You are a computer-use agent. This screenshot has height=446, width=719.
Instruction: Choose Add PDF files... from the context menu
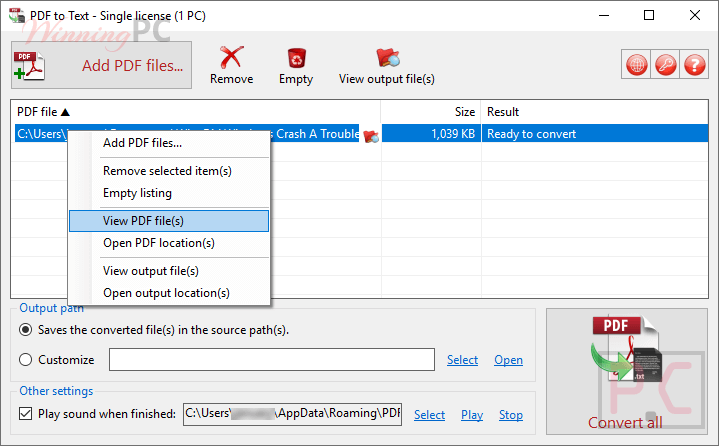169,143
